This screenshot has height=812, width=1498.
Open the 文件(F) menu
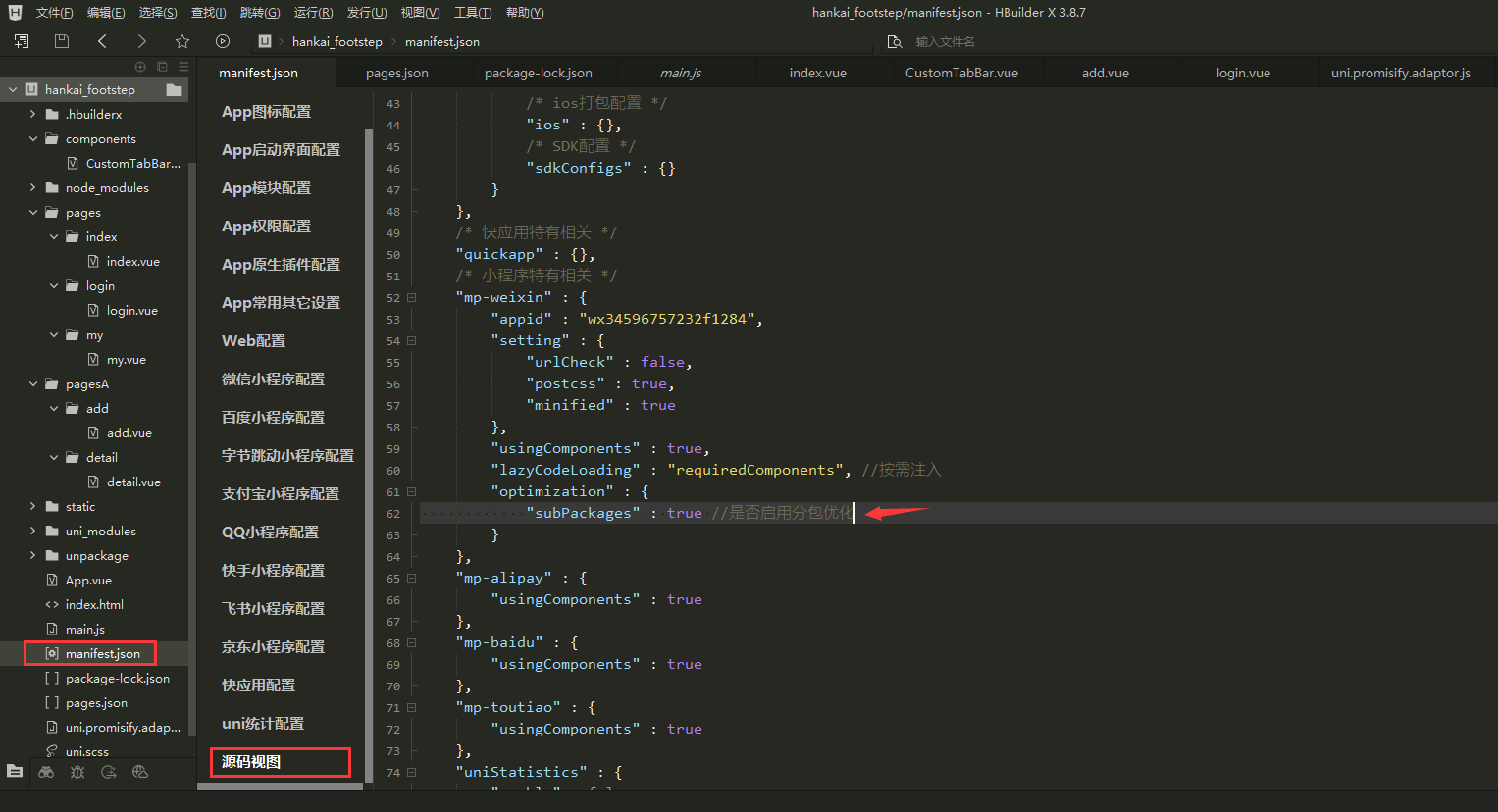coord(54,13)
